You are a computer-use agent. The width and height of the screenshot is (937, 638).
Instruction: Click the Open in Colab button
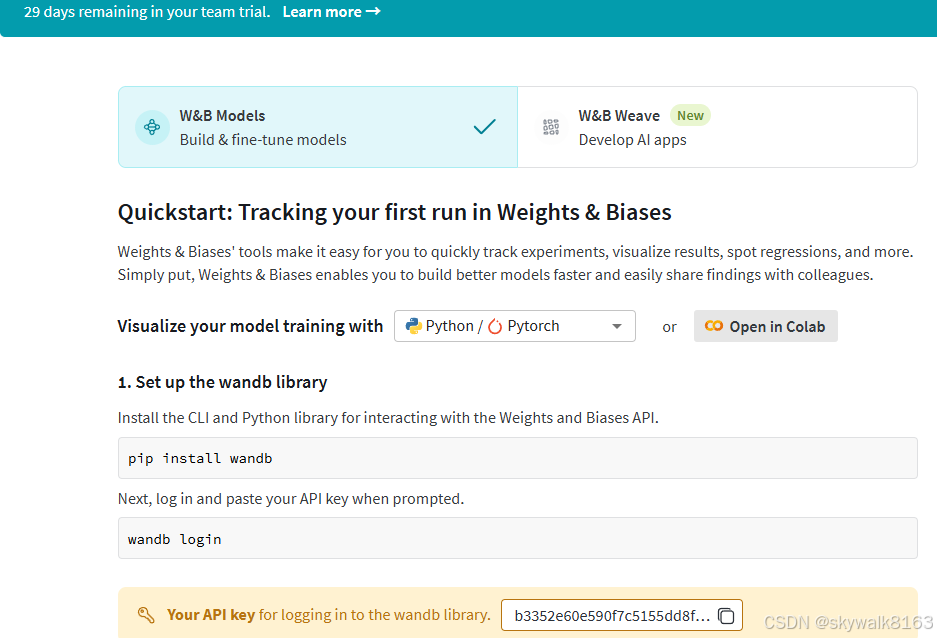click(x=765, y=326)
